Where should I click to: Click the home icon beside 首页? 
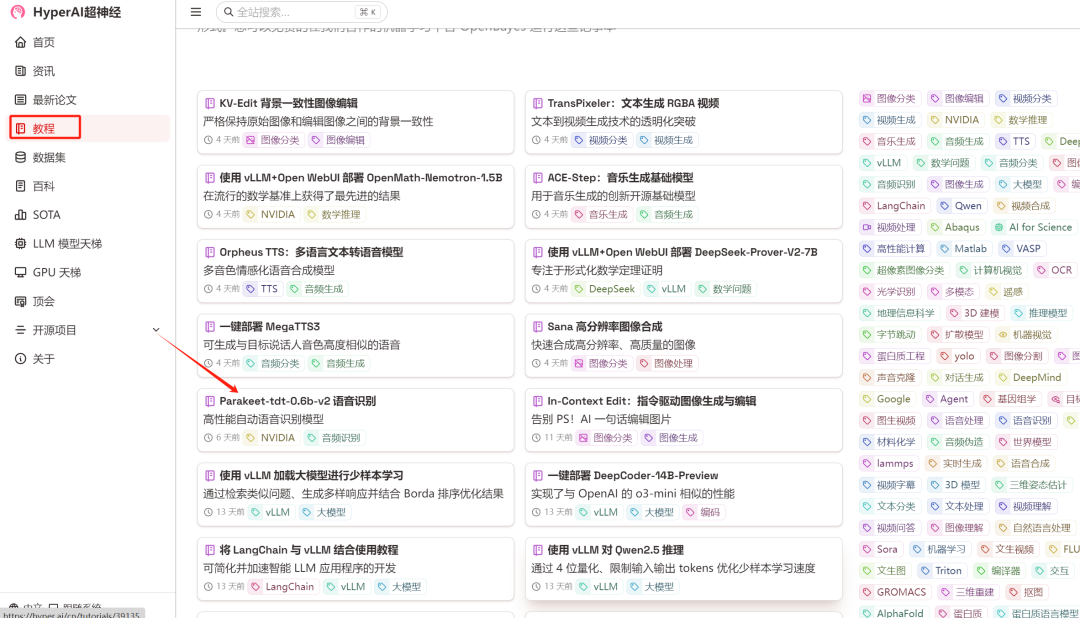coord(21,42)
